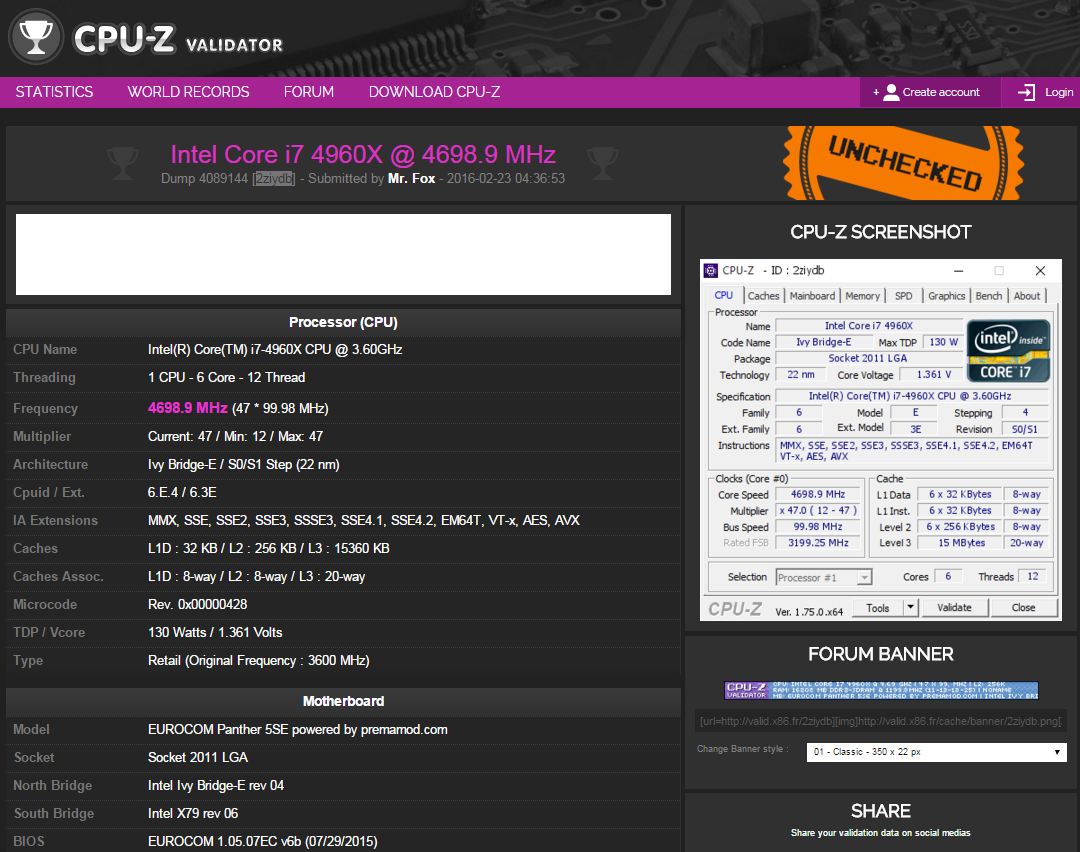Switch to SPD tab in CPU-Z screenshot
The width and height of the screenshot is (1080, 852).
pyautogui.click(x=903, y=295)
